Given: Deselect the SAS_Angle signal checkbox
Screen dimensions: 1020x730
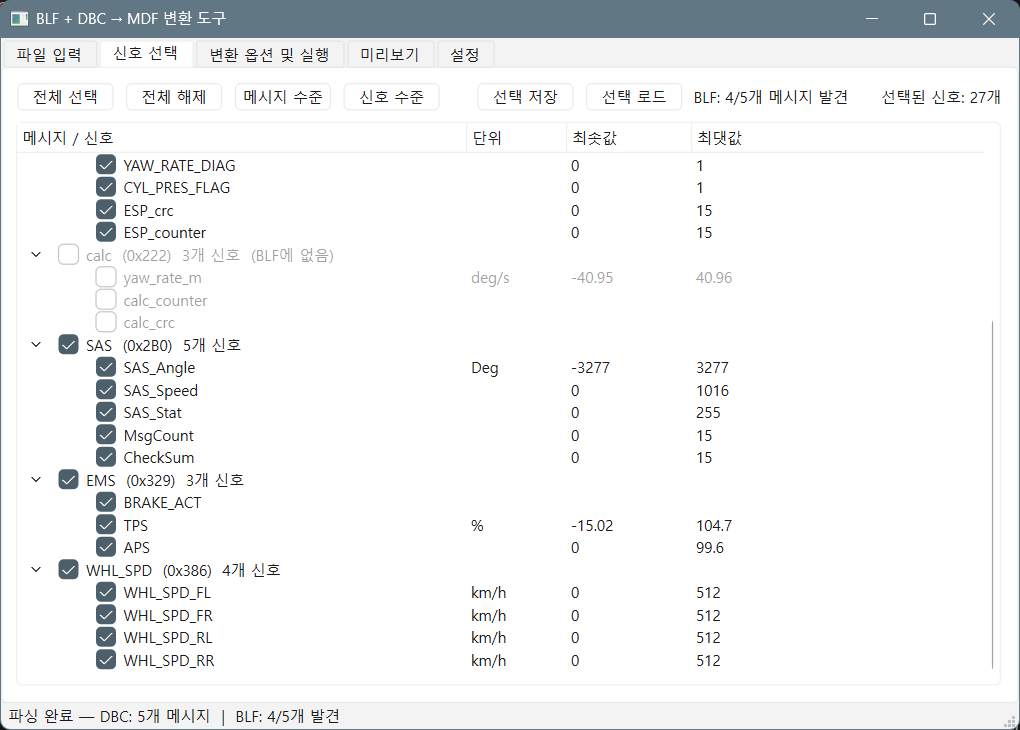Looking at the screenshot, I should coord(106,368).
